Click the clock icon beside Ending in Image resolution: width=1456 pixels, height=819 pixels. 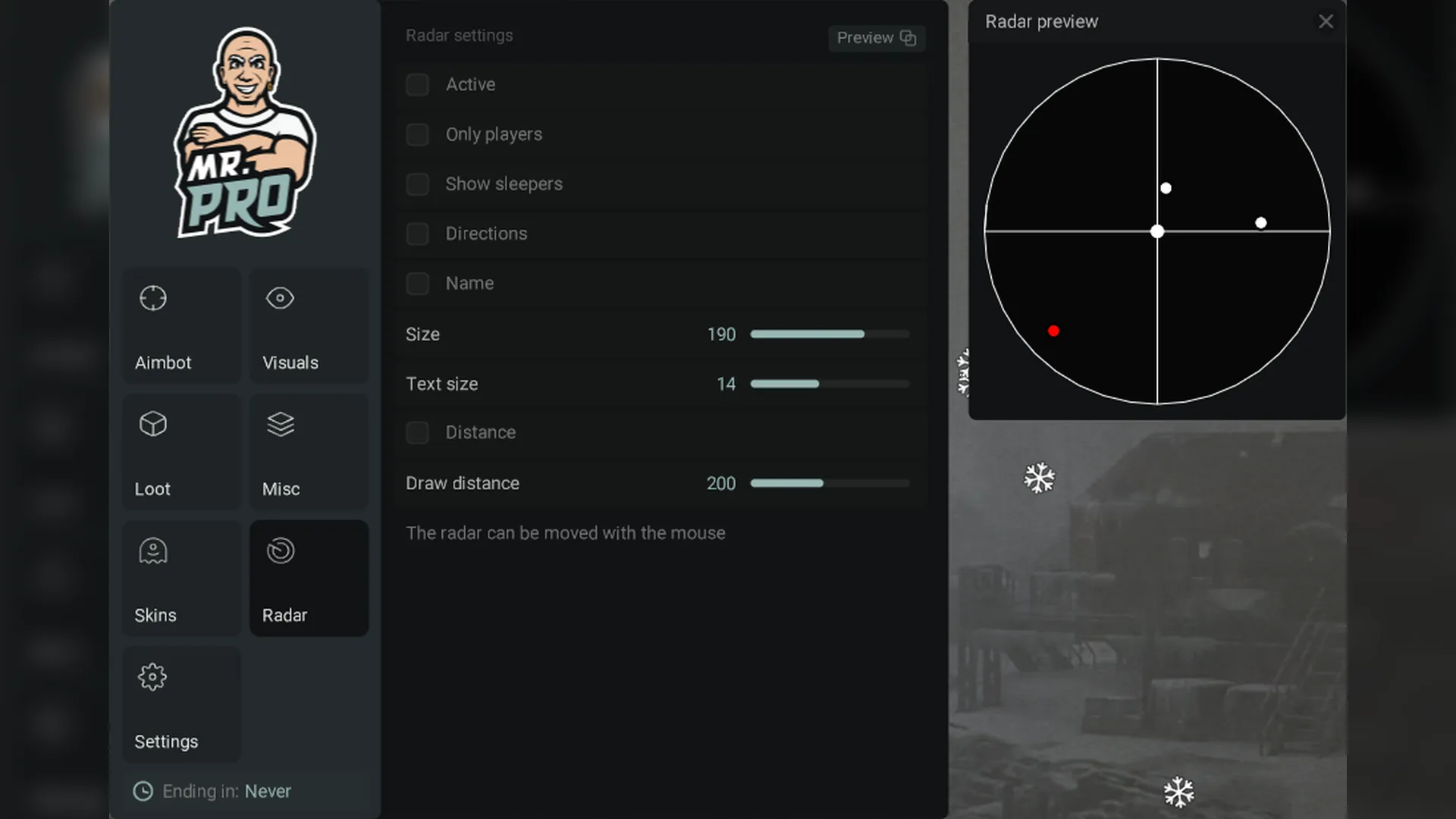[x=143, y=791]
